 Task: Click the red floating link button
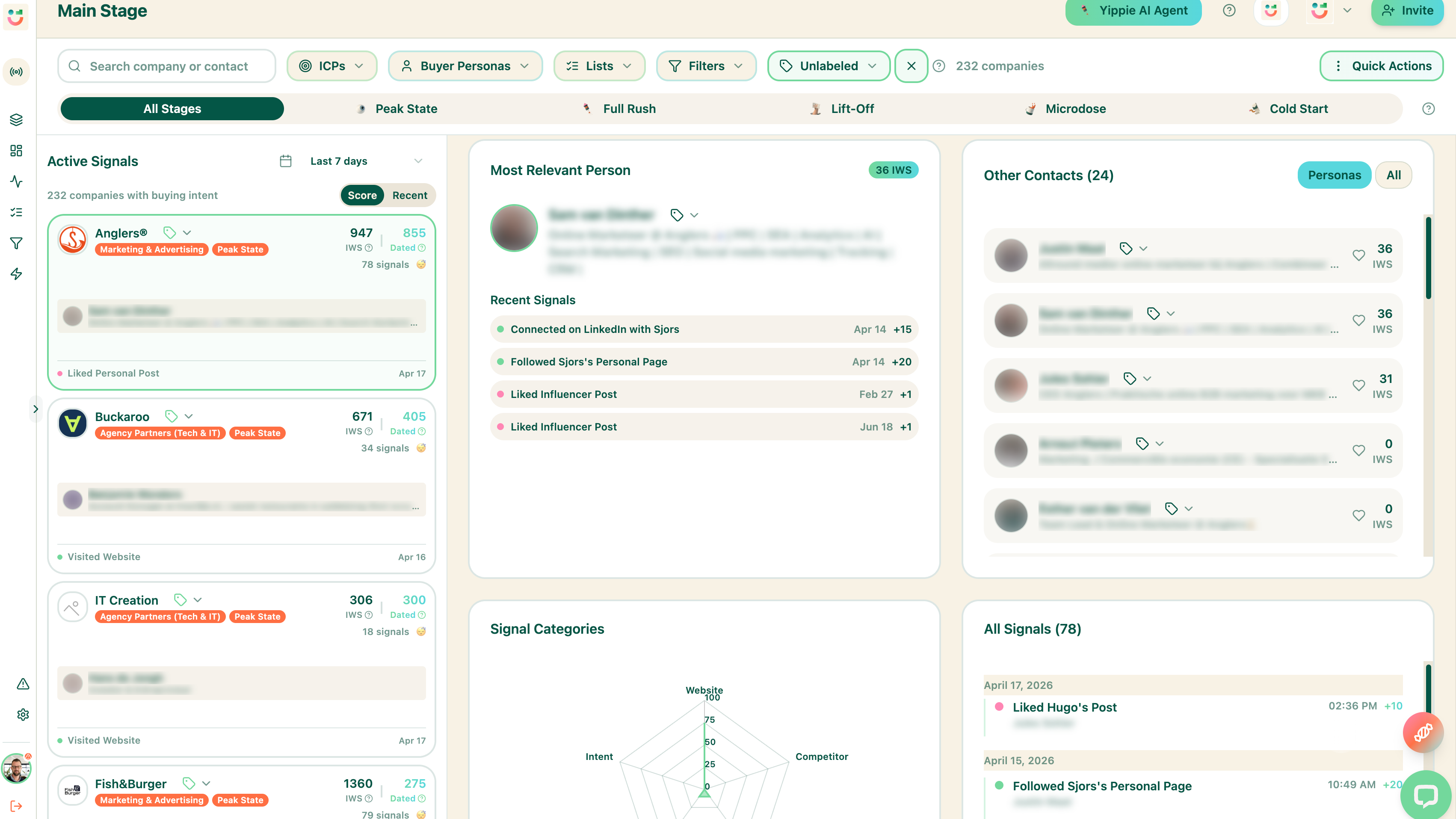click(x=1423, y=733)
